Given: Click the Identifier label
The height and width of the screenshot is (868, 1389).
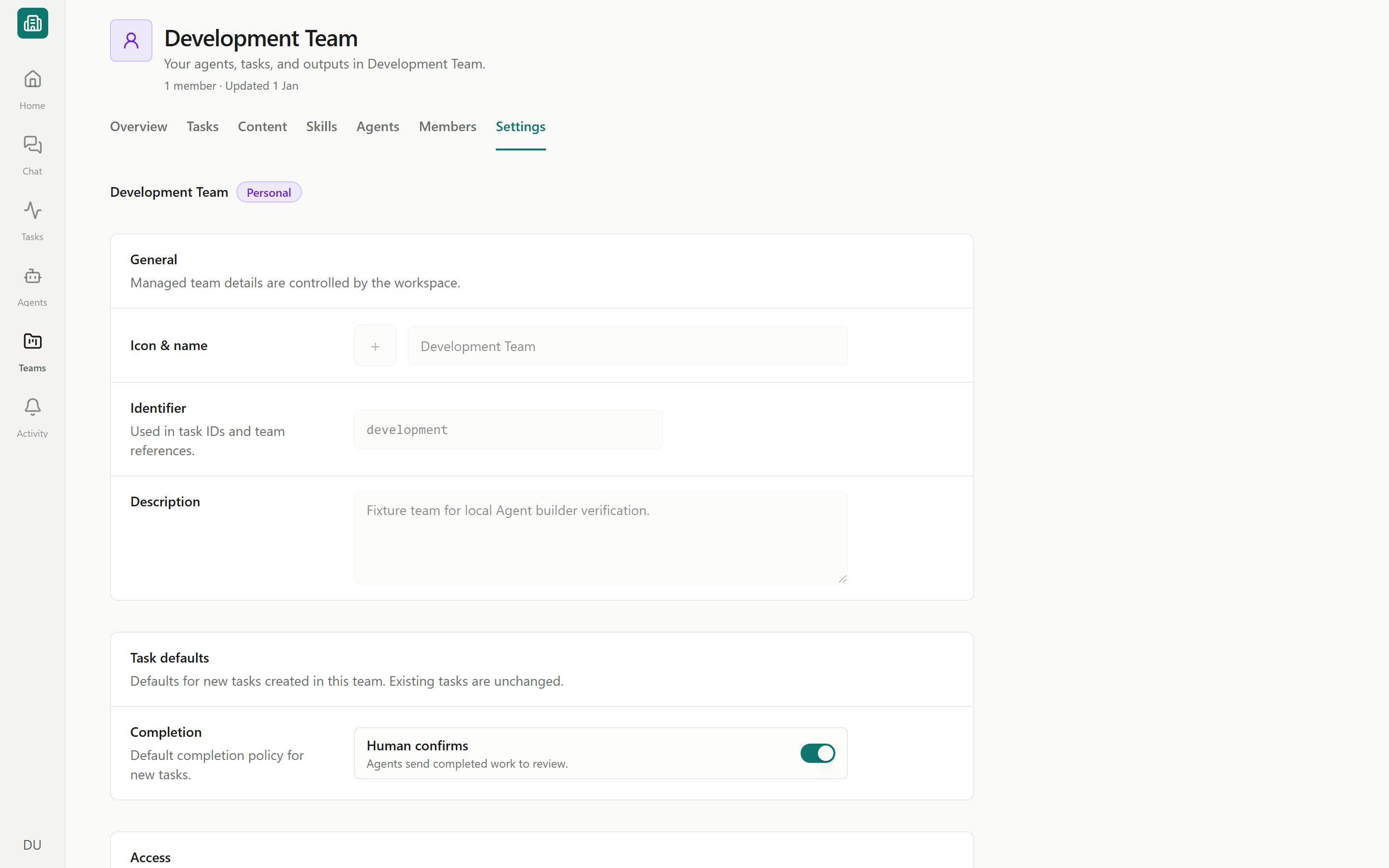Looking at the screenshot, I should point(158,408).
